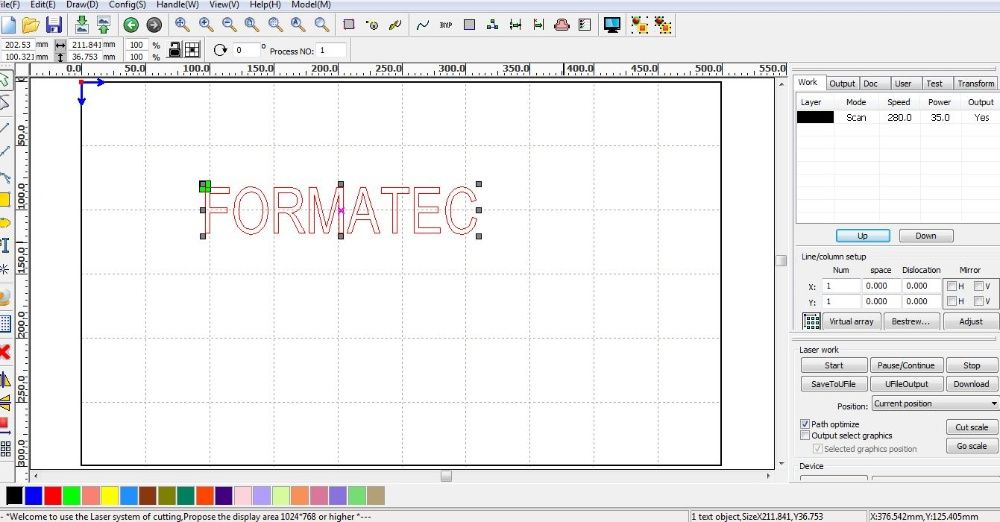Click the Pause/Continue button
1000x522 pixels.
906,366
